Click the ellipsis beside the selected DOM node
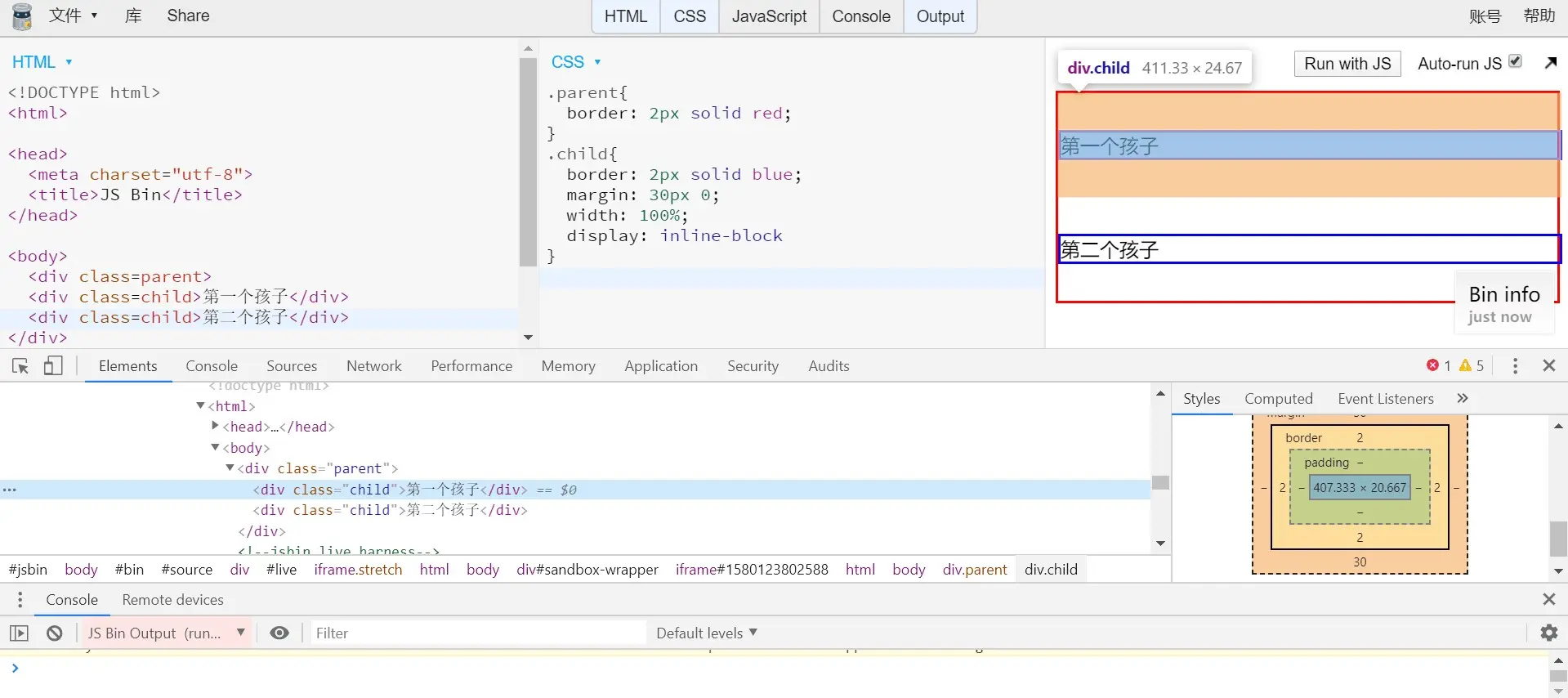1568x698 pixels. click(10, 490)
